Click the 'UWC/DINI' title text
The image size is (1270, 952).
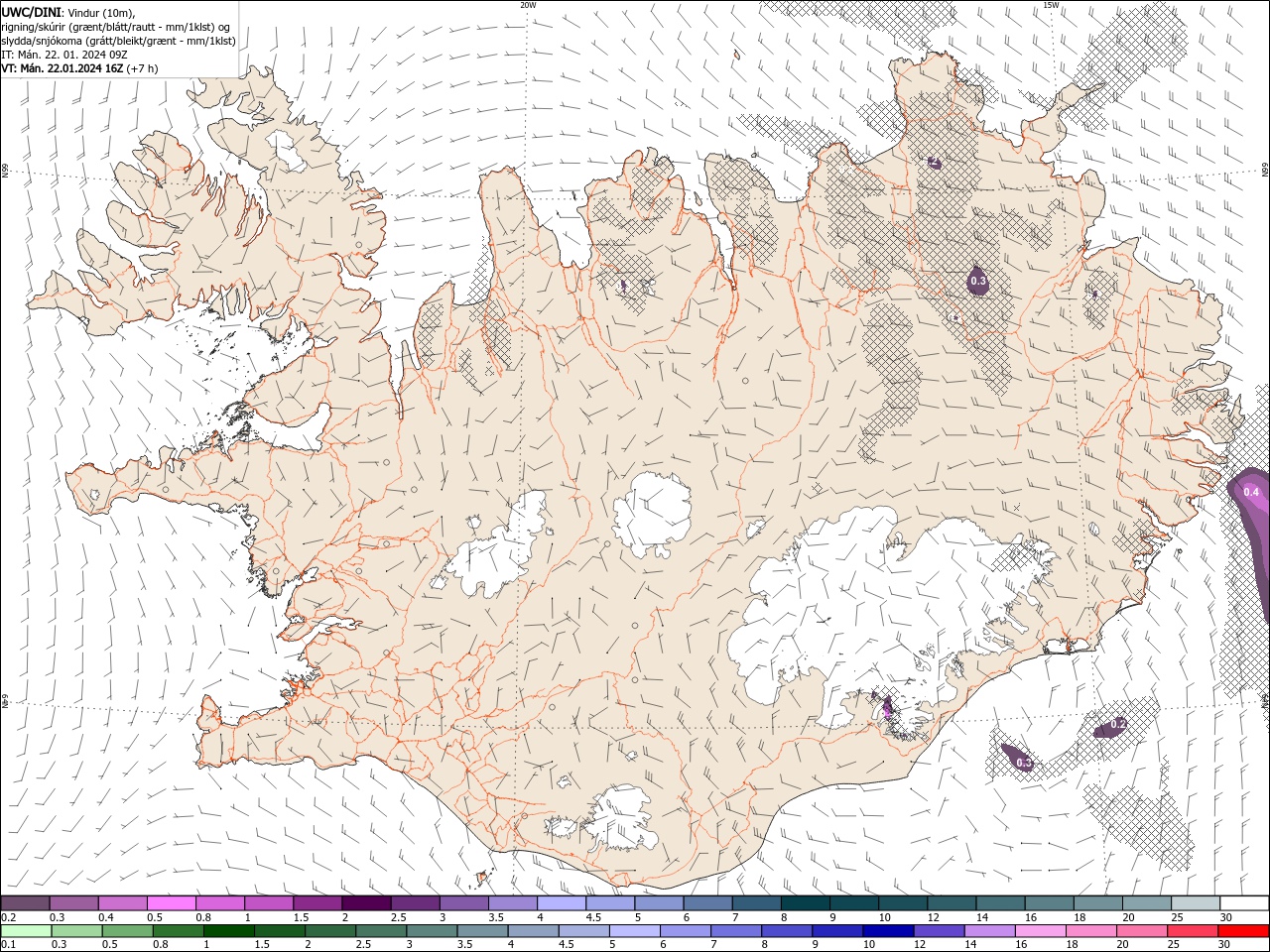click(30, 12)
